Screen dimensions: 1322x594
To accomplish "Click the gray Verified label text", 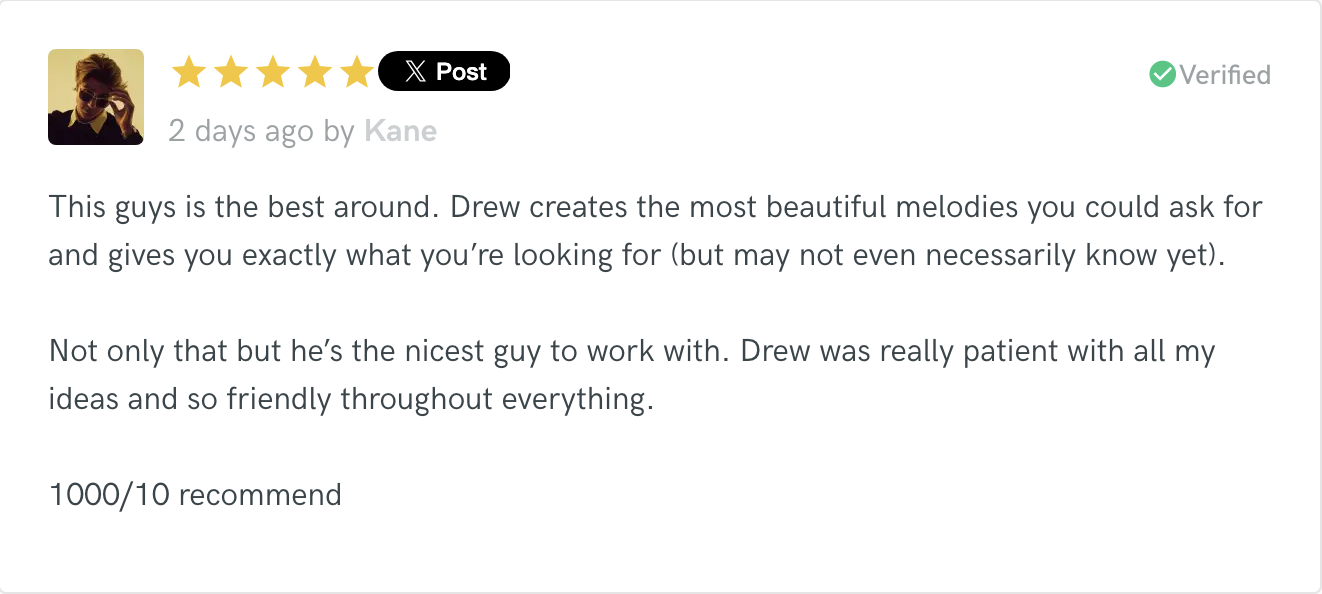I will point(1225,75).
